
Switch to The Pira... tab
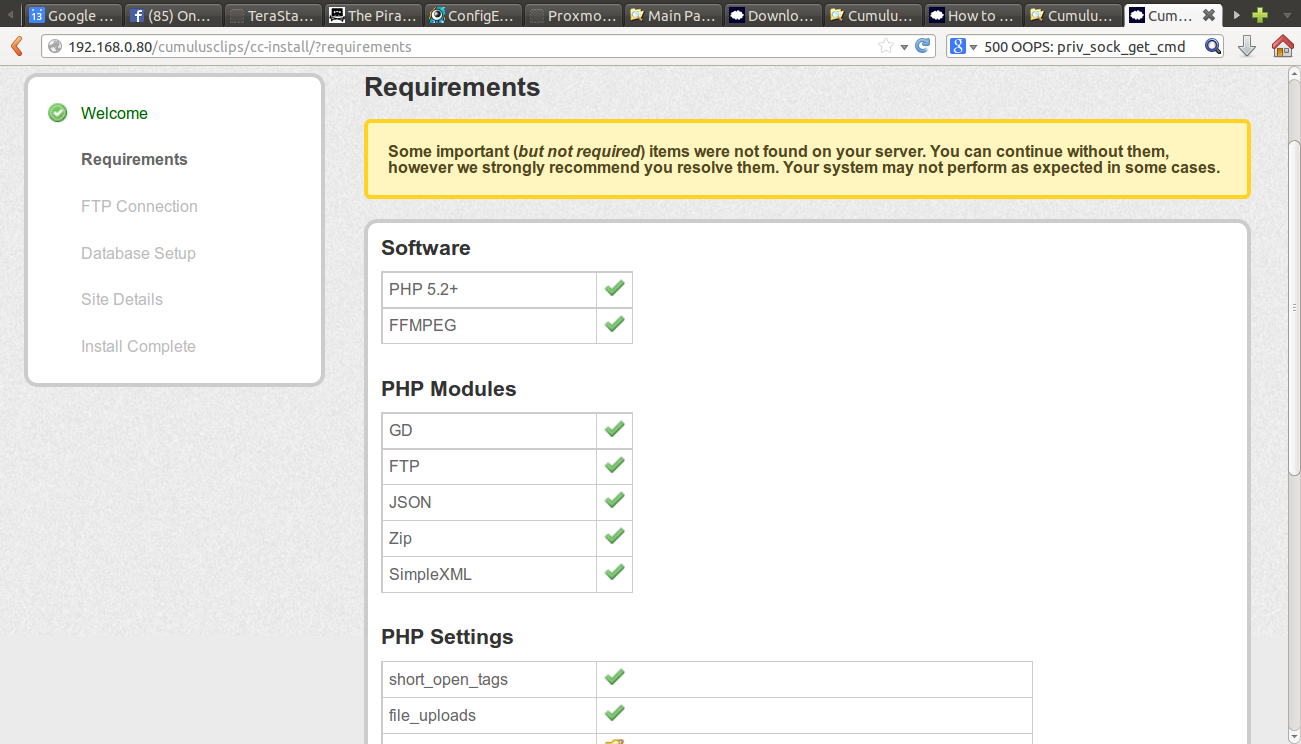pos(373,15)
